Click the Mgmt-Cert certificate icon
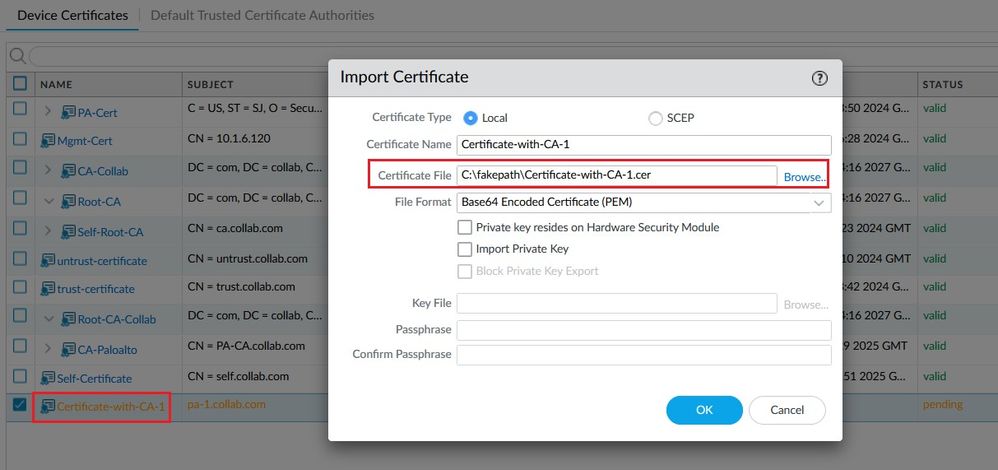Screen dimensions: 998x470 (48, 140)
